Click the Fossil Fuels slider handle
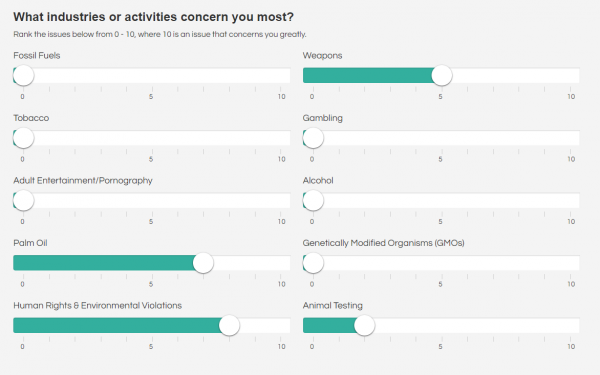 point(23,75)
